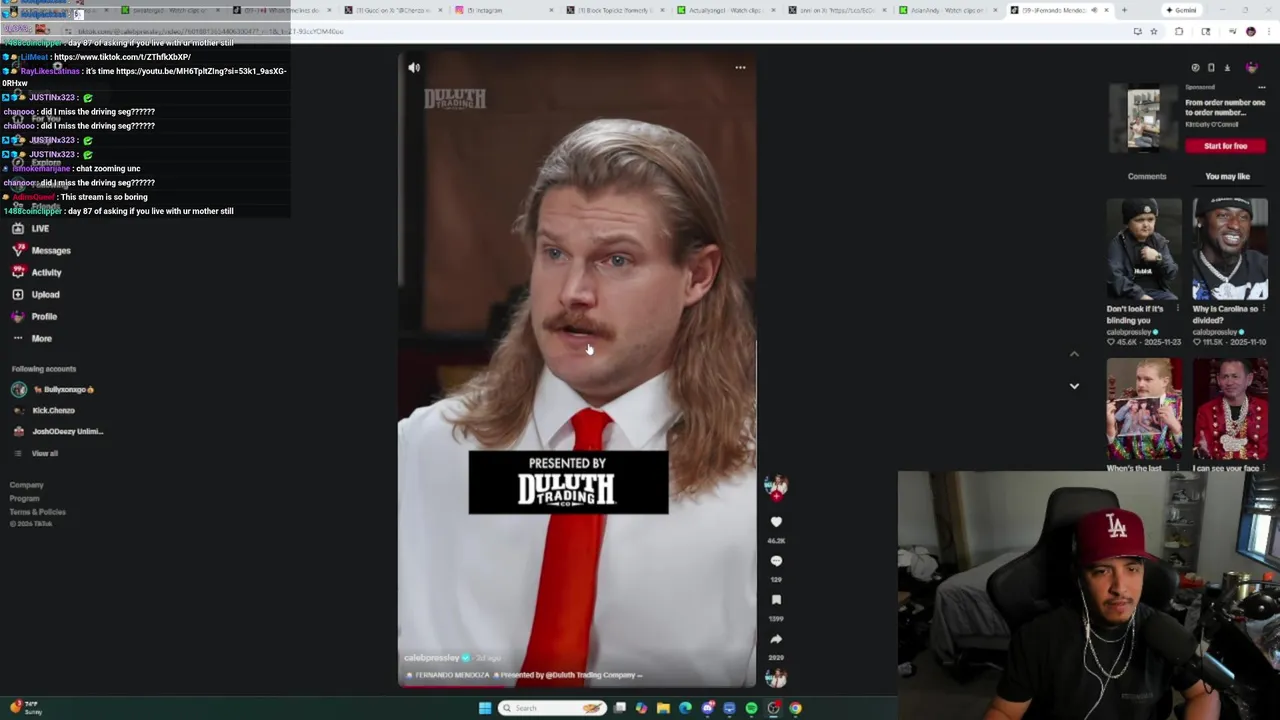Open the Company footer link
This screenshot has width=1280, height=720.
coord(27,485)
